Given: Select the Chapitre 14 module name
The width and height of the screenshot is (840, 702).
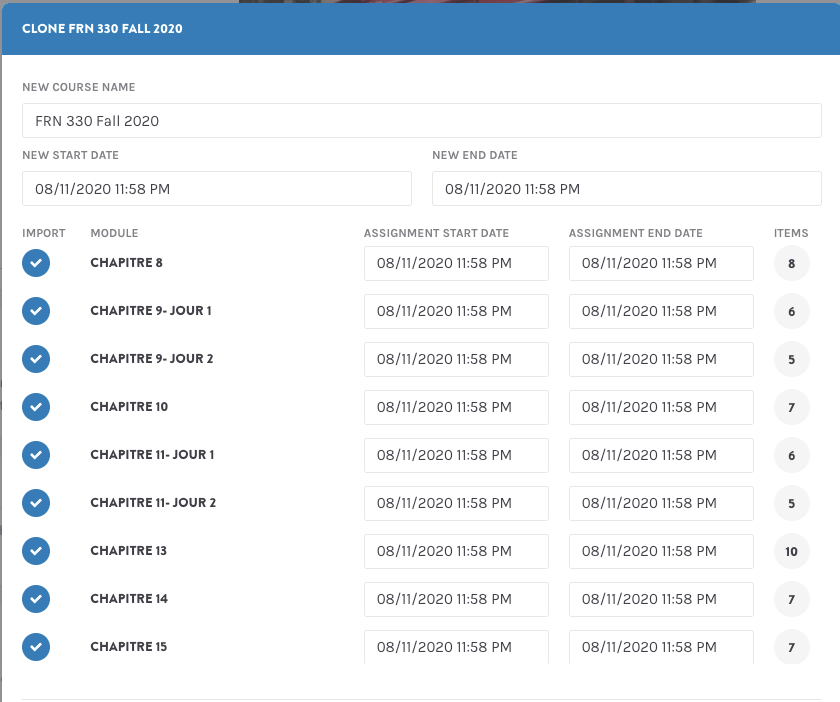Looking at the screenshot, I should click(x=129, y=599).
